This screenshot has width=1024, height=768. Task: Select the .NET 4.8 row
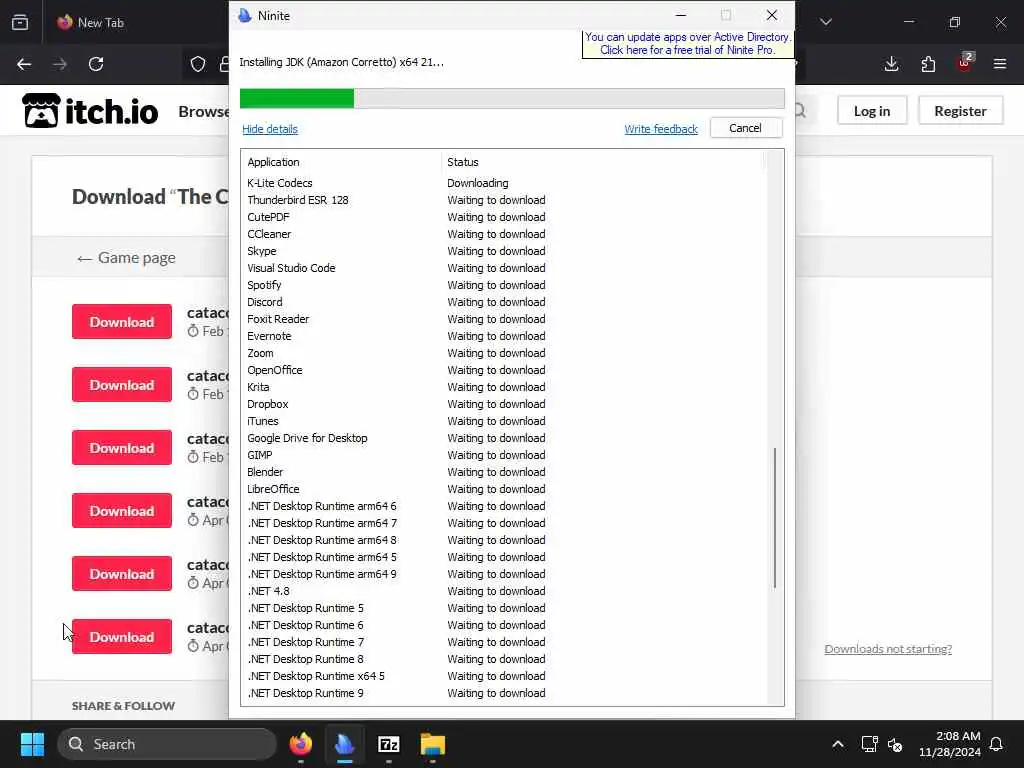(503, 590)
